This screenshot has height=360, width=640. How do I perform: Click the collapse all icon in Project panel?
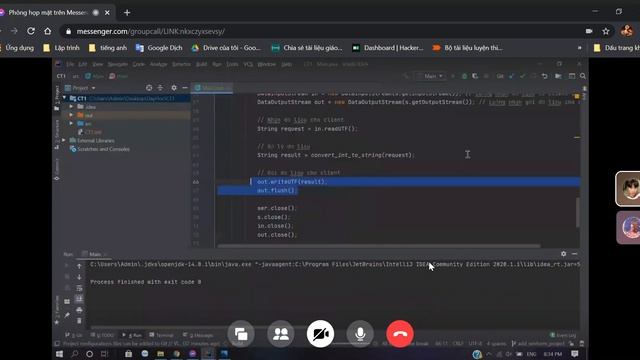tap(160, 88)
